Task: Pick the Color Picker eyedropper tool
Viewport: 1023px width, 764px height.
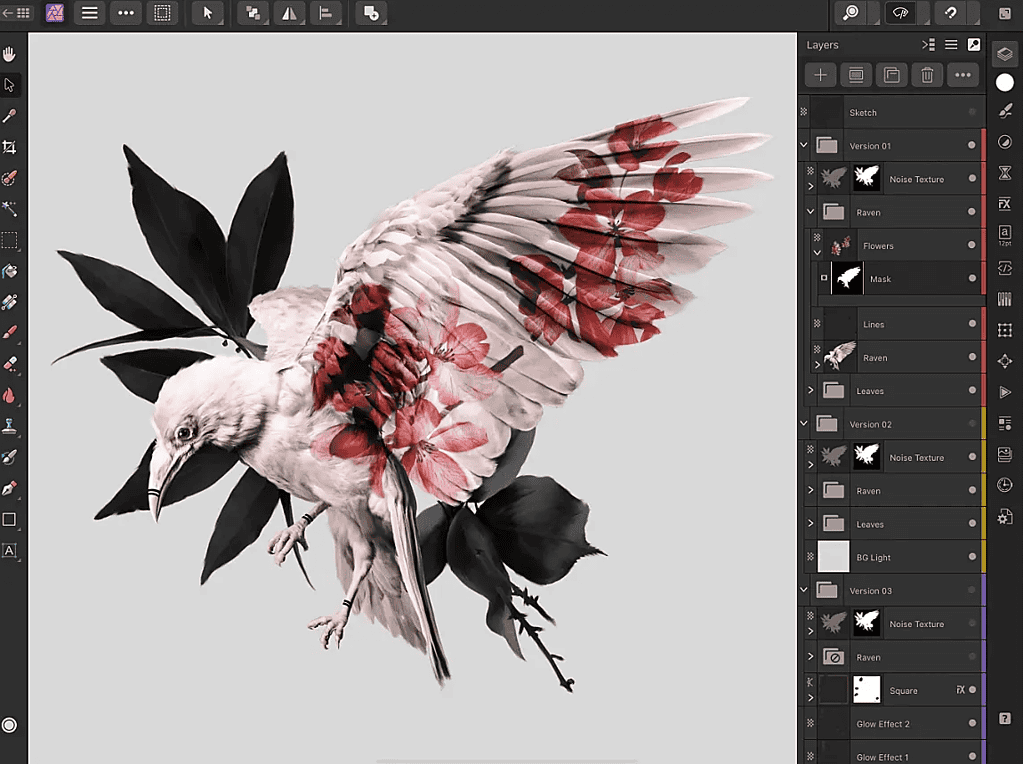Action: 9,116
